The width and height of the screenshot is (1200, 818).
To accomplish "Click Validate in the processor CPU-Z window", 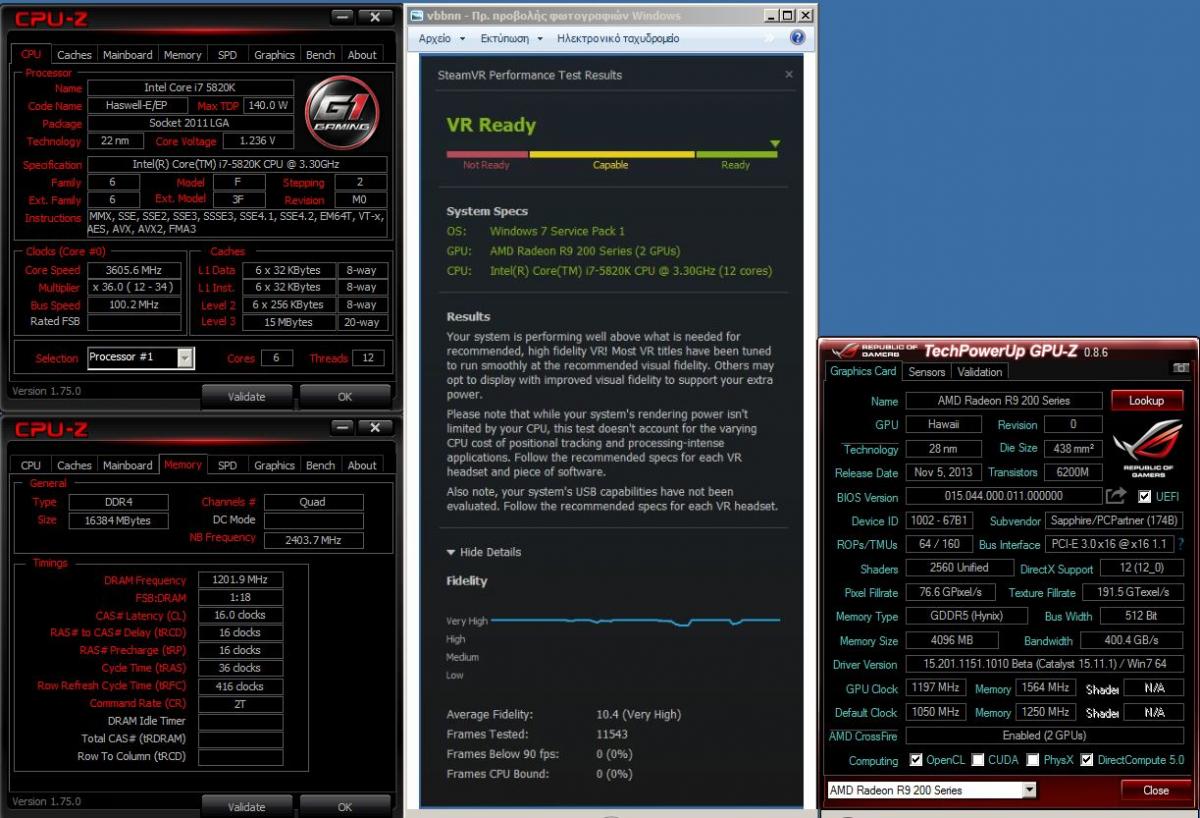I will coord(246,396).
